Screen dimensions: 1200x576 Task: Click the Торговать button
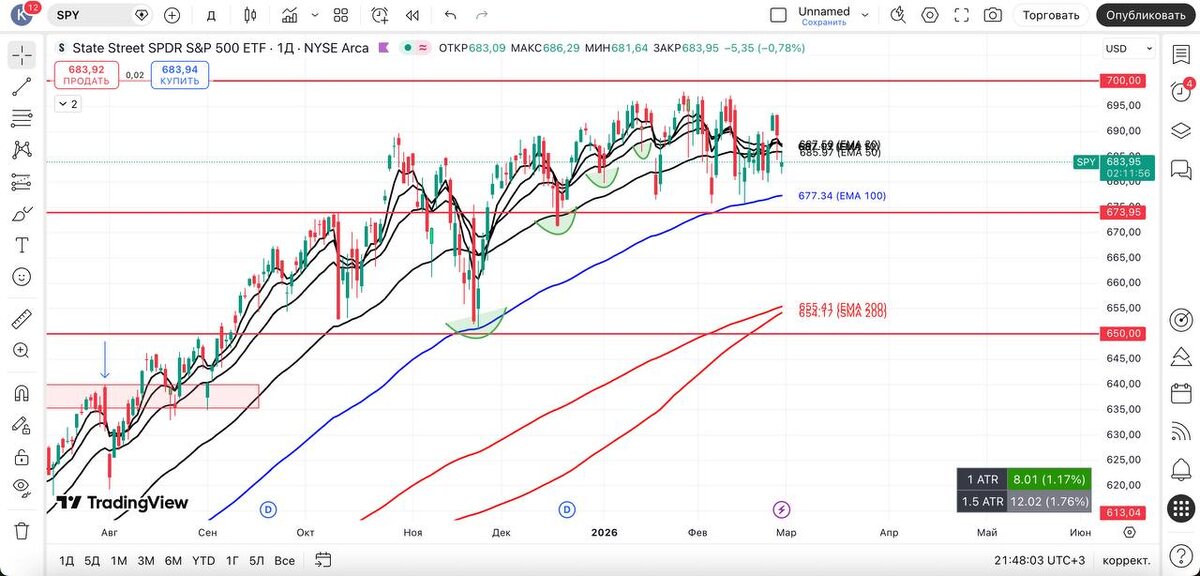[1052, 15]
